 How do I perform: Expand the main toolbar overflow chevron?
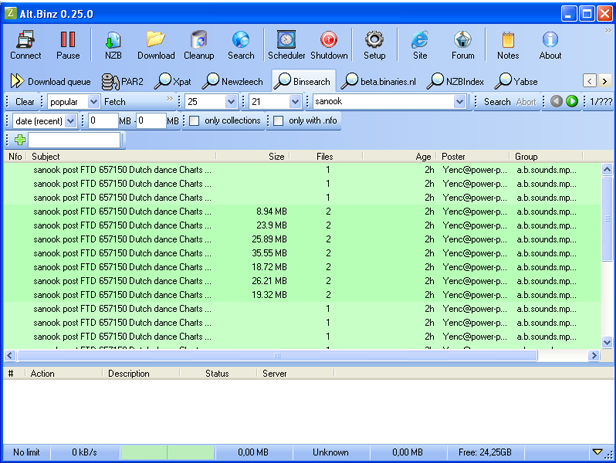pyautogui.click(x=608, y=31)
